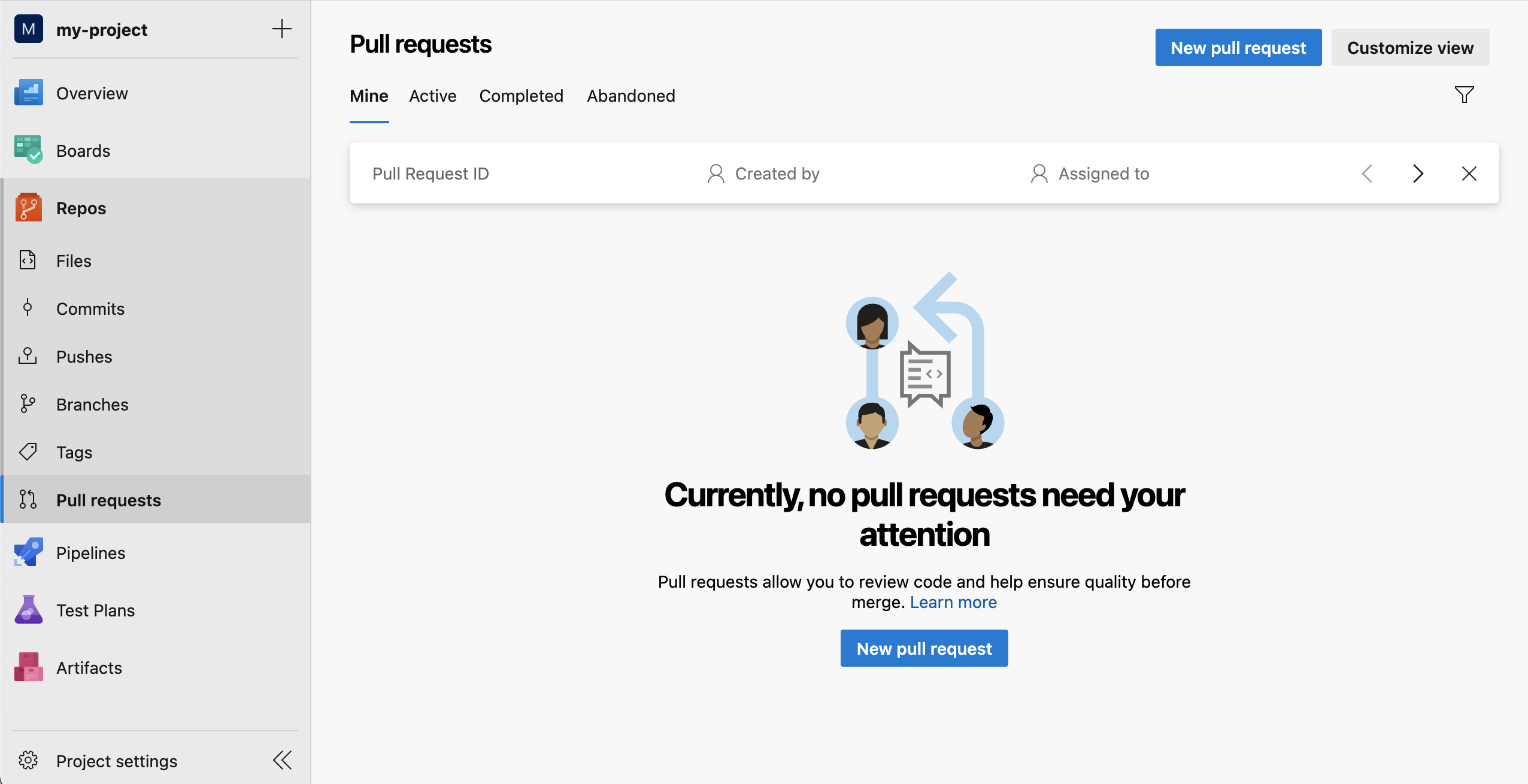Navigate to Branches in Repos
The width and height of the screenshot is (1528, 784).
click(x=92, y=405)
